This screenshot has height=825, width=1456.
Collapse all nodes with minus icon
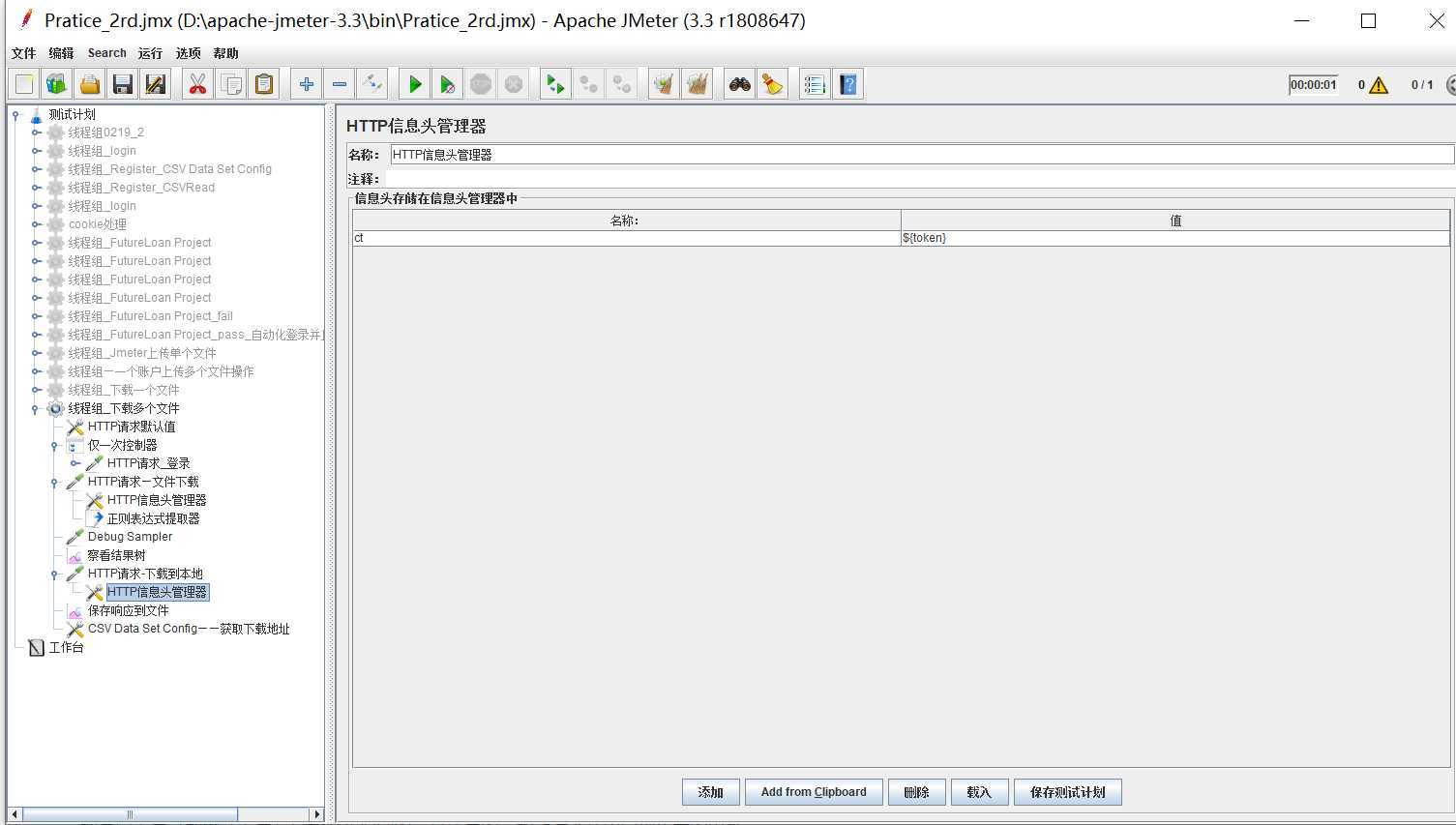click(x=340, y=85)
